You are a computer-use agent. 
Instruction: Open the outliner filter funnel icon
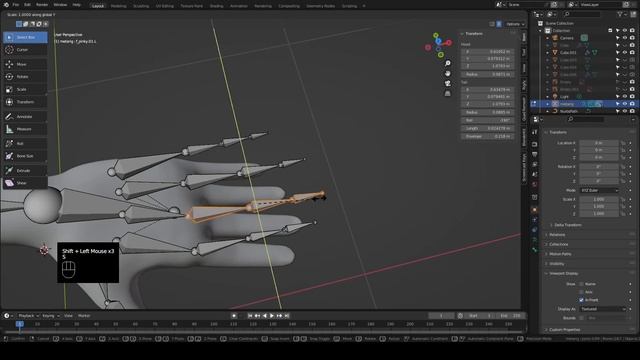620,14
